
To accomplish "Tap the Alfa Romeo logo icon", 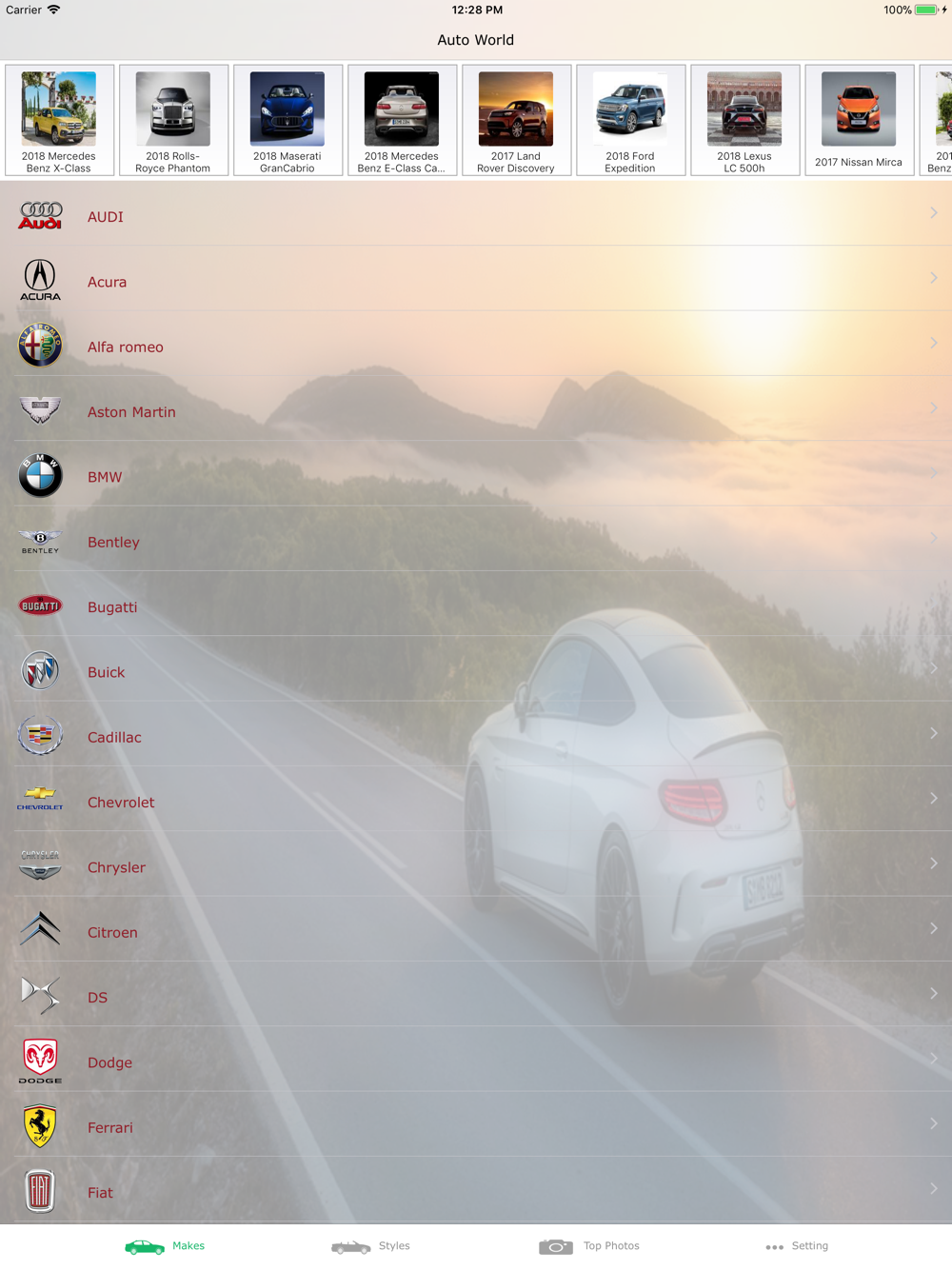I will (x=40, y=346).
